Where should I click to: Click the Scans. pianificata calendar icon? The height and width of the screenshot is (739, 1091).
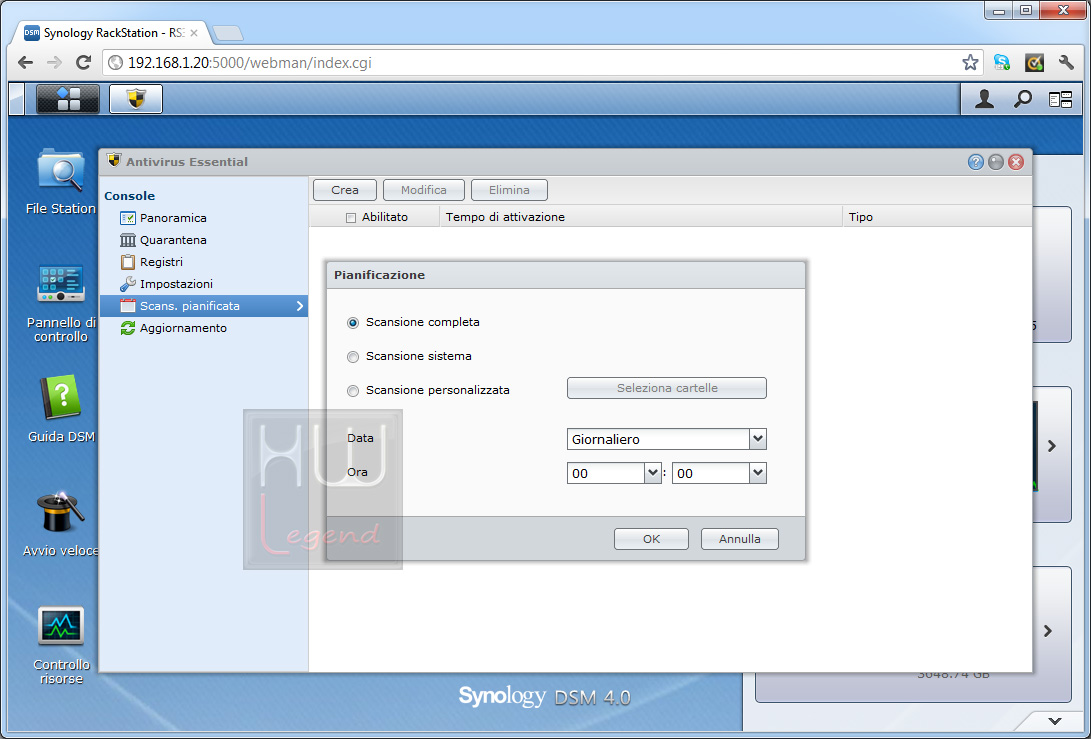tap(127, 305)
